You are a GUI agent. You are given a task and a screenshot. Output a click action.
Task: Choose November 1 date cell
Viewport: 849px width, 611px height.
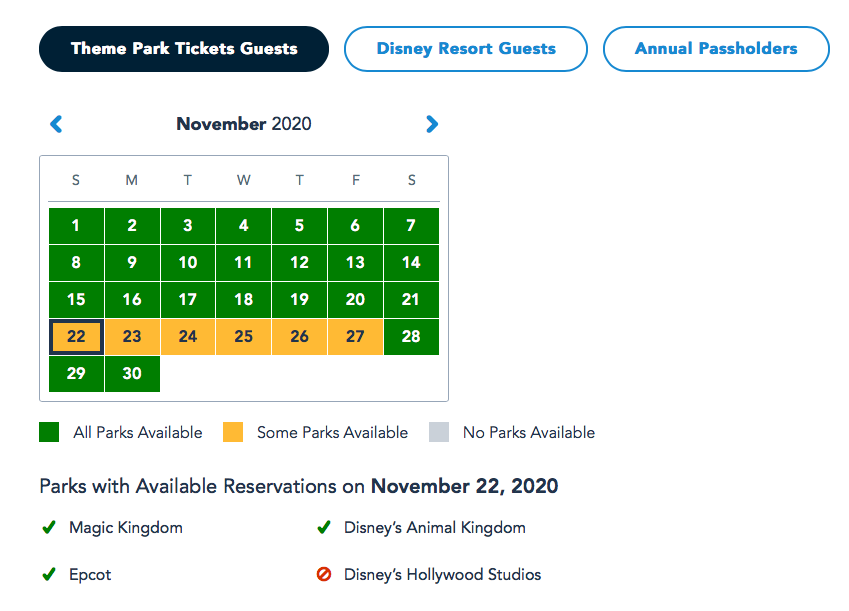(x=76, y=226)
